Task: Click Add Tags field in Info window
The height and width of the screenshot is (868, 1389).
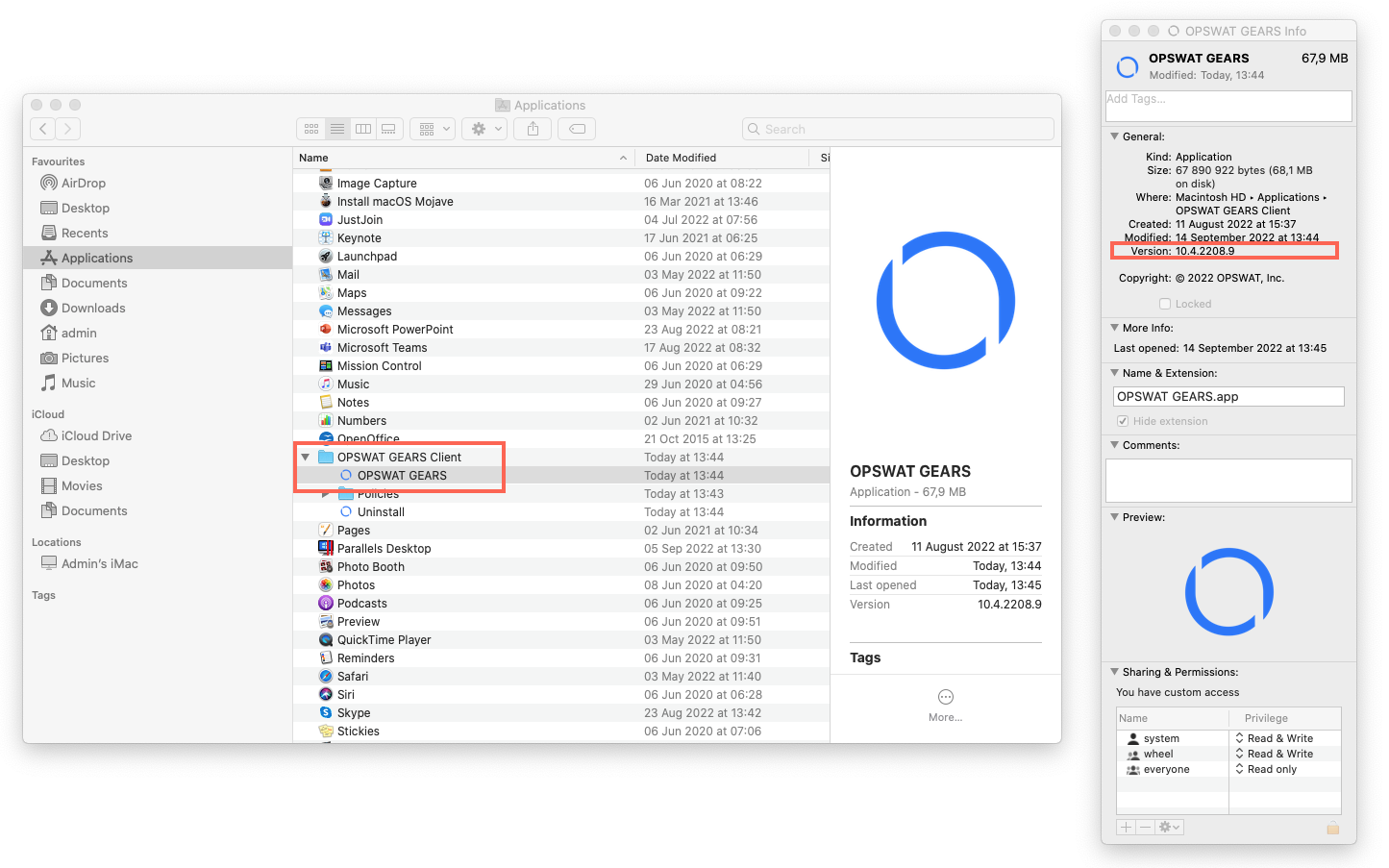Action: coord(1228,106)
